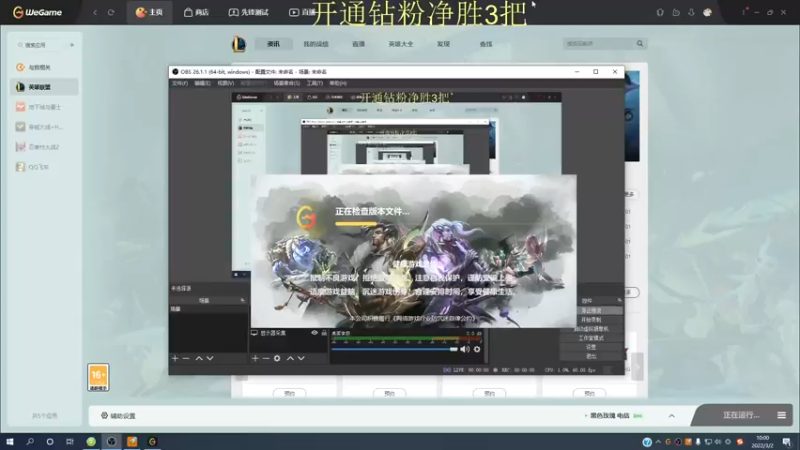
Task: Open source properties gear in the sources panel
Action: (277, 359)
